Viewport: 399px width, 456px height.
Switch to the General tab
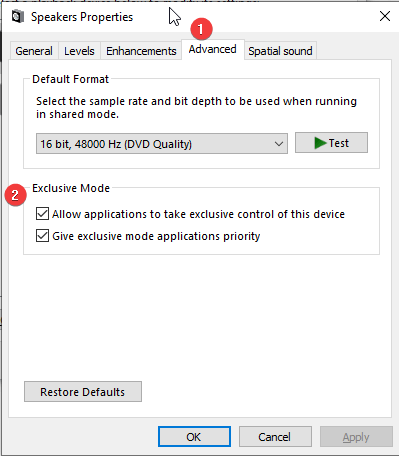pos(34,51)
